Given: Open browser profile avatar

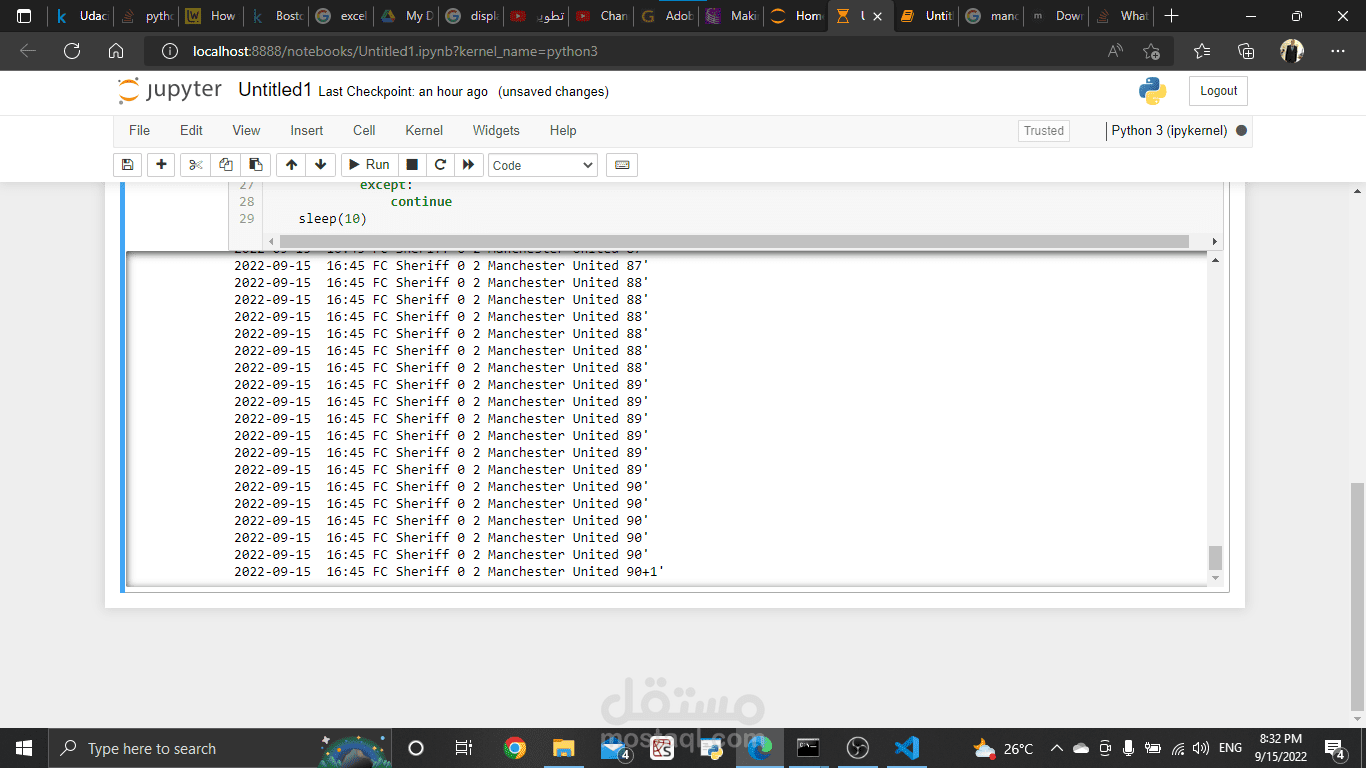Looking at the screenshot, I should click(x=1292, y=51).
